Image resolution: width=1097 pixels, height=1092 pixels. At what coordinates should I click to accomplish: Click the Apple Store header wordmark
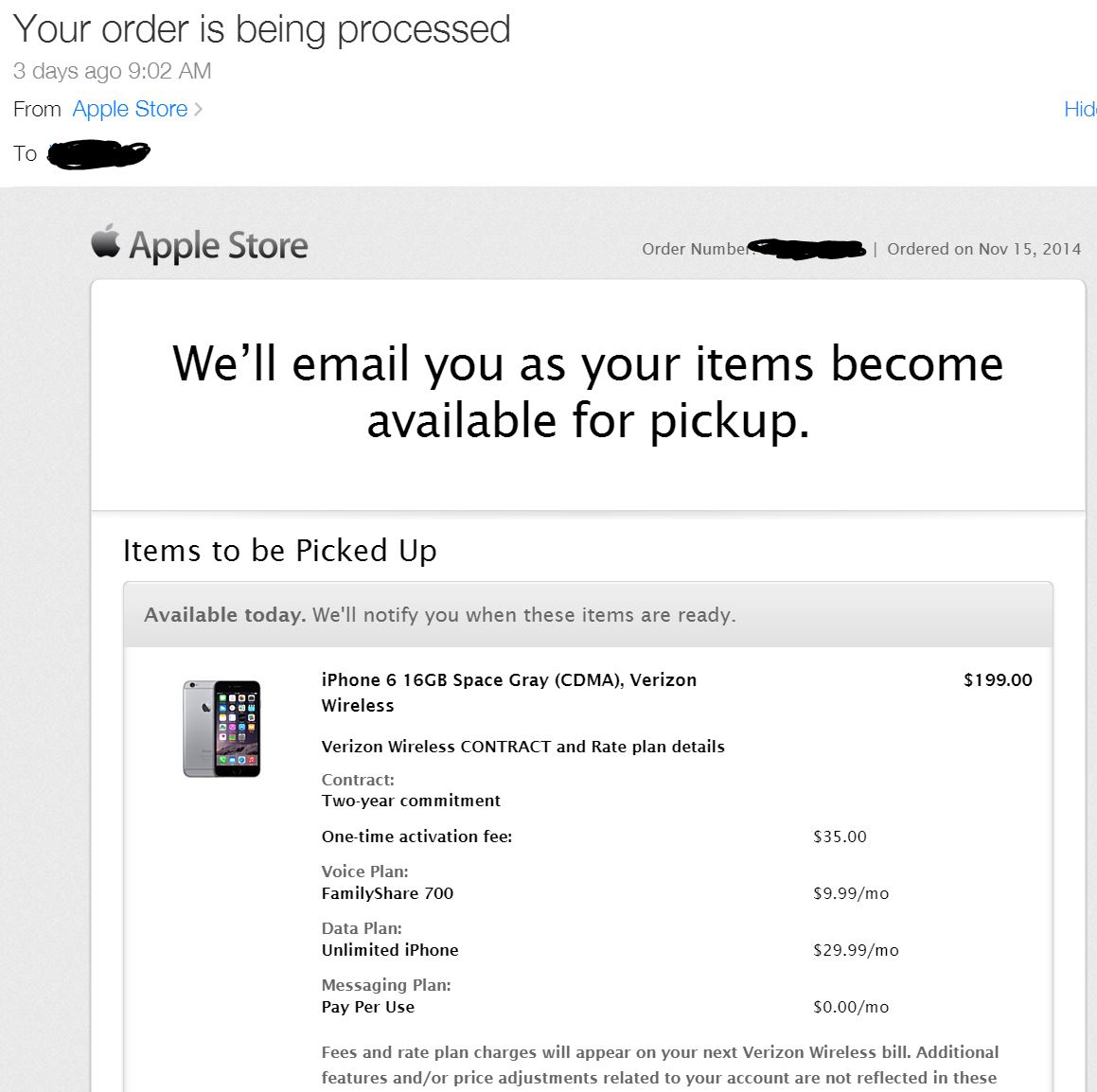point(219,245)
